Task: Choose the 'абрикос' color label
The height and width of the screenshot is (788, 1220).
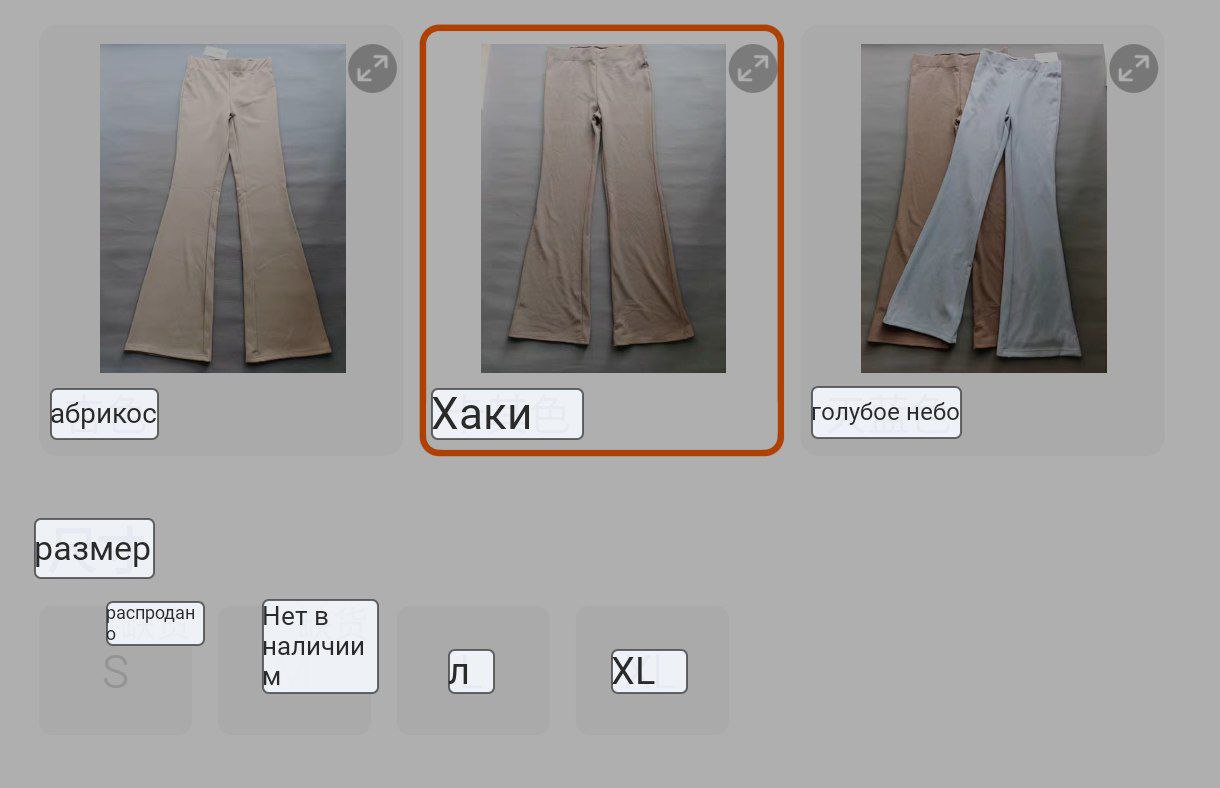Action: tap(104, 414)
